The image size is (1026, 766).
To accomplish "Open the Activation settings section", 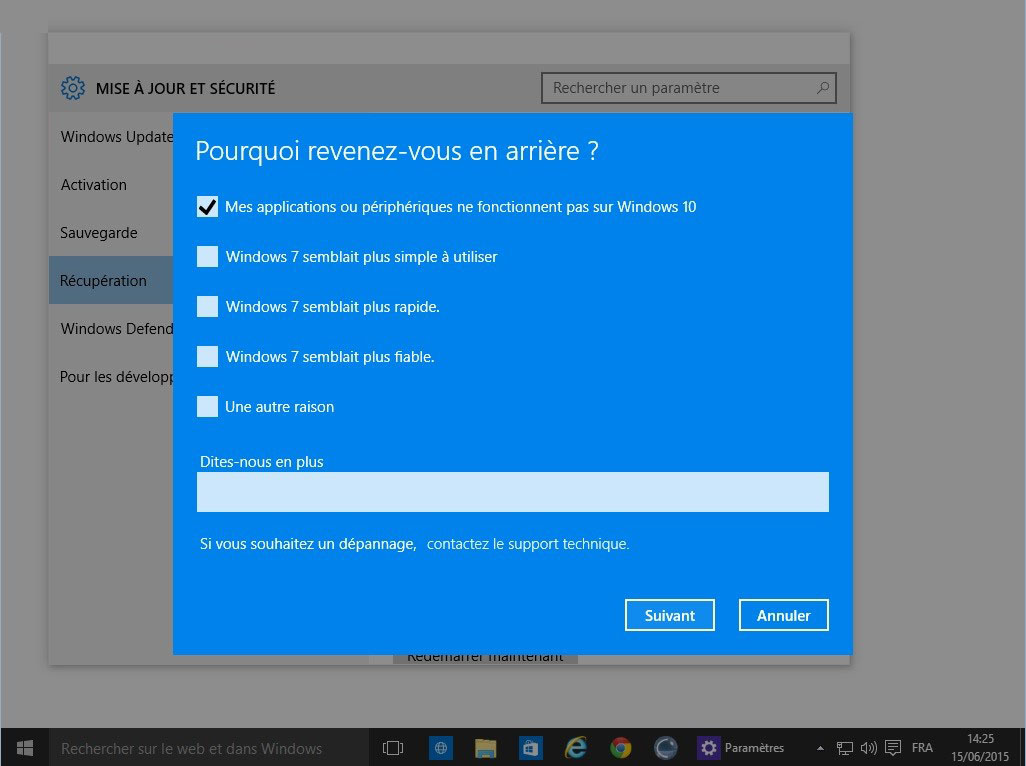I will click(x=94, y=185).
